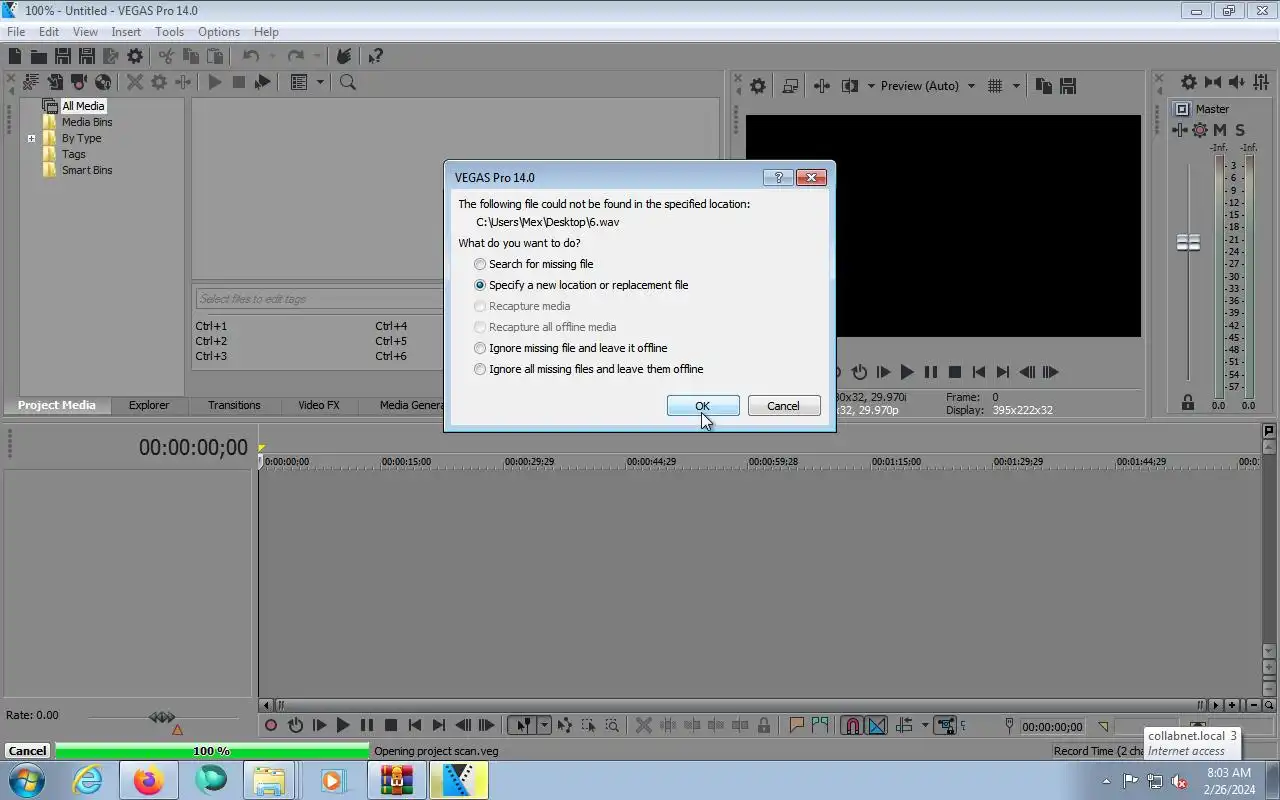Click 'Select files to edit tags' field

pyautogui.click(x=318, y=299)
